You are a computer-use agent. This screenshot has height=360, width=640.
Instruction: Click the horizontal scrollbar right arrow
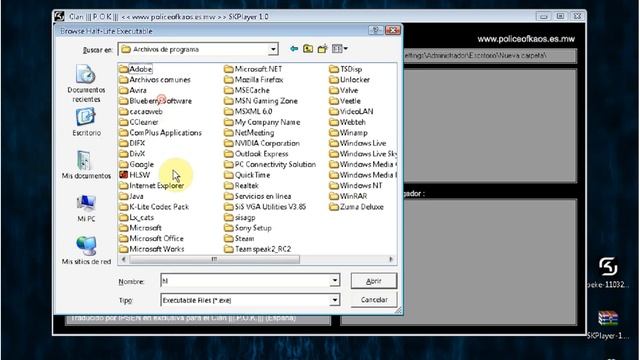point(391,259)
